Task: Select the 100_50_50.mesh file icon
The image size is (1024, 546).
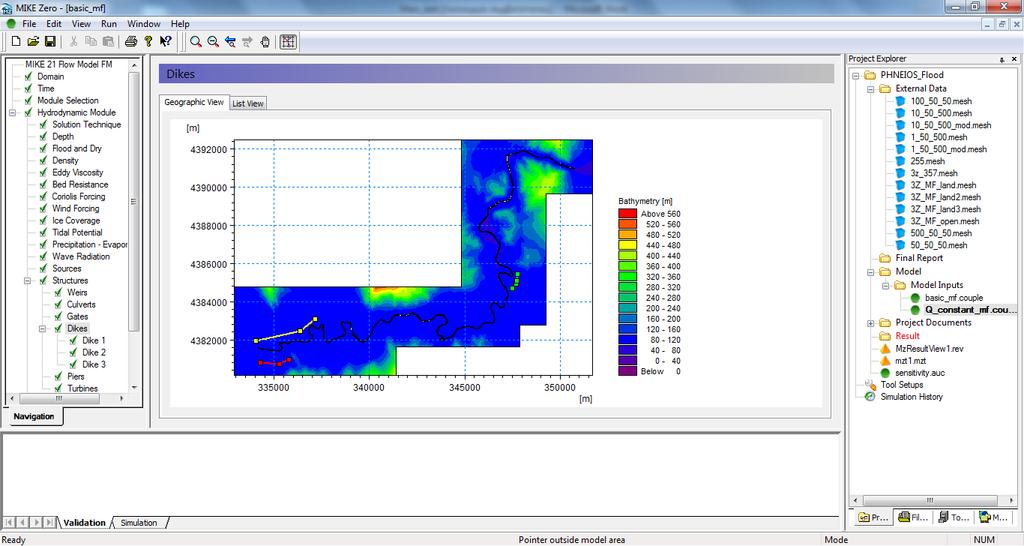Action: (901, 101)
